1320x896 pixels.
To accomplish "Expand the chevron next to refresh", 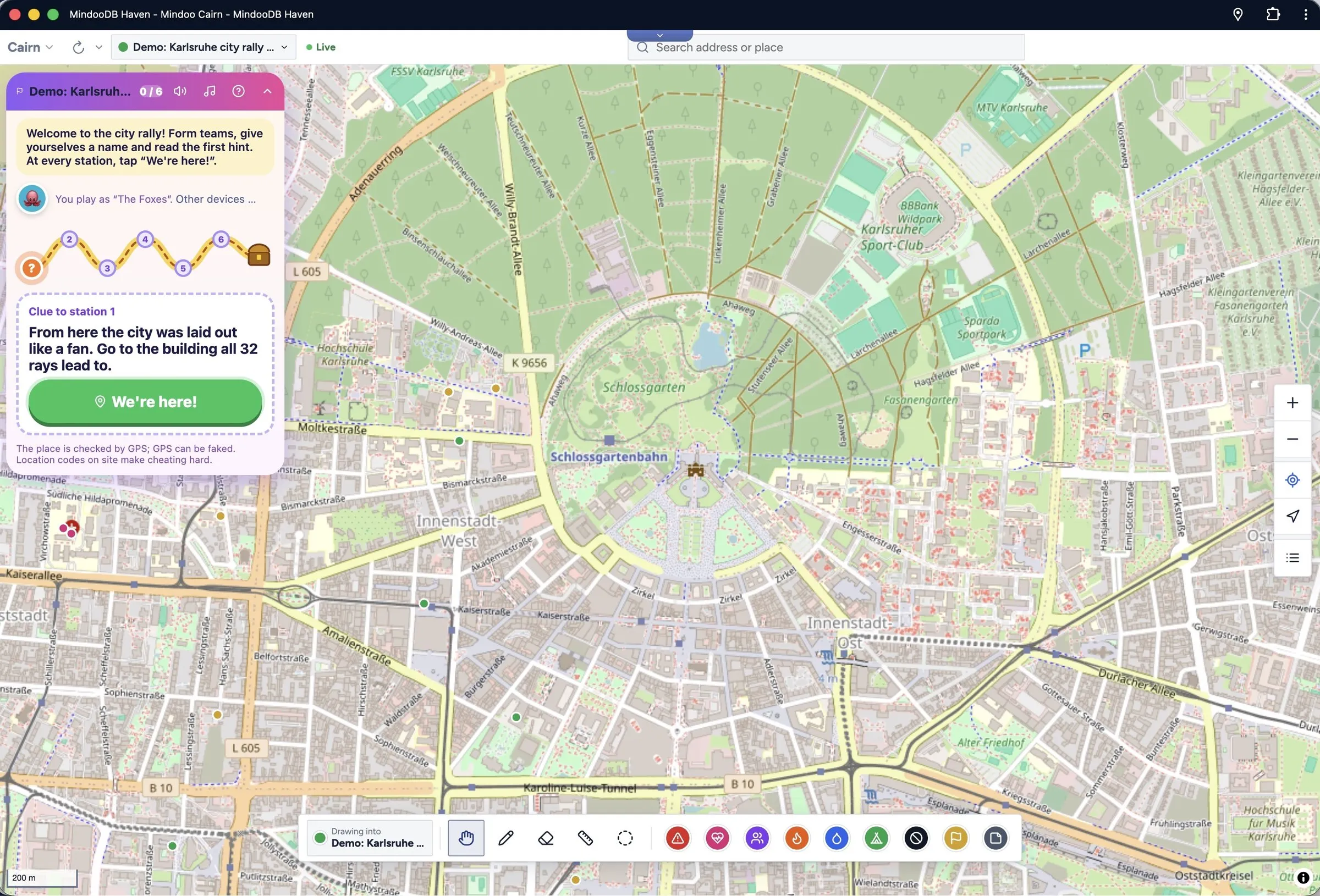I will point(99,47).
